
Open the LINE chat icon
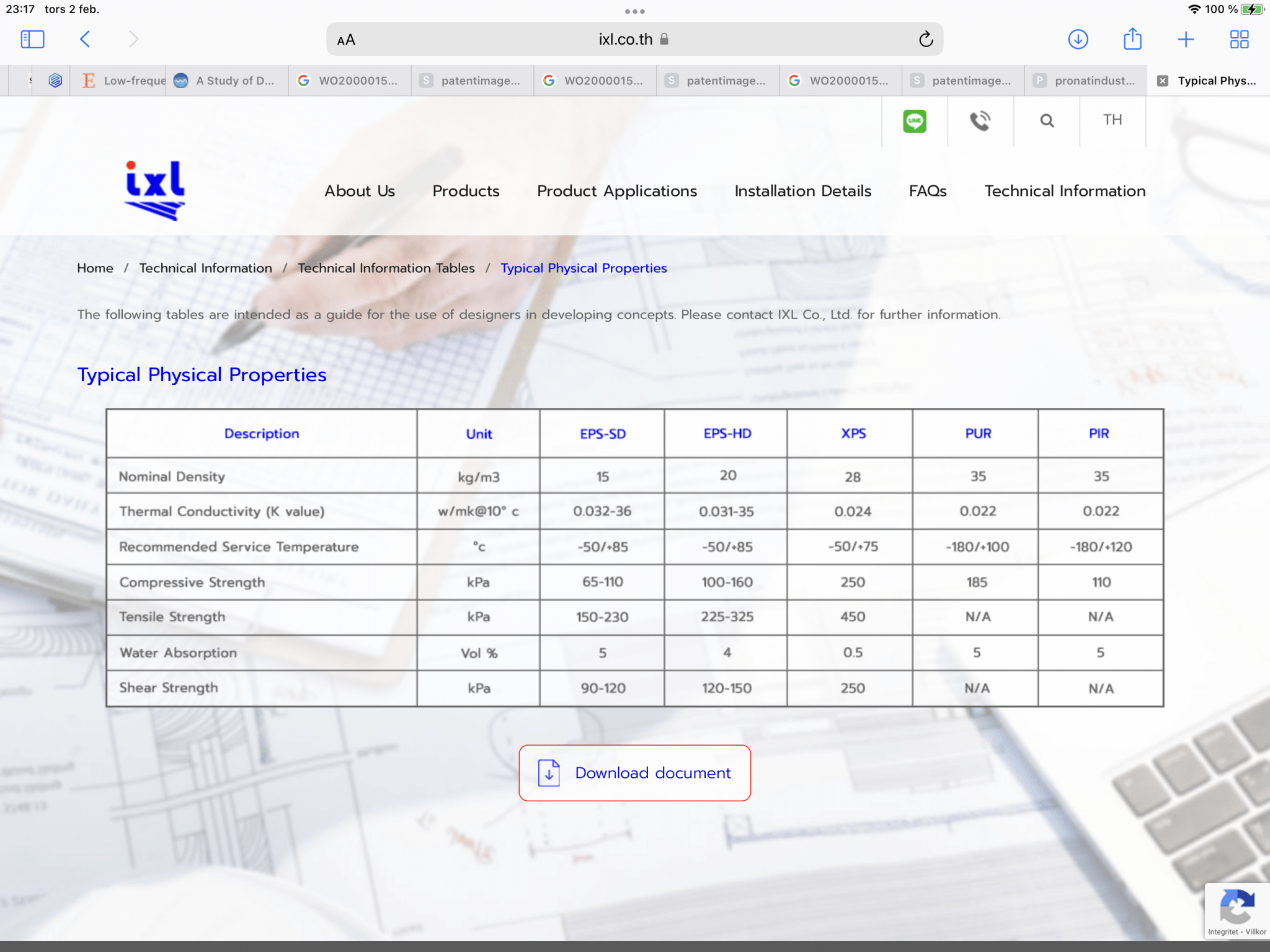915,121
